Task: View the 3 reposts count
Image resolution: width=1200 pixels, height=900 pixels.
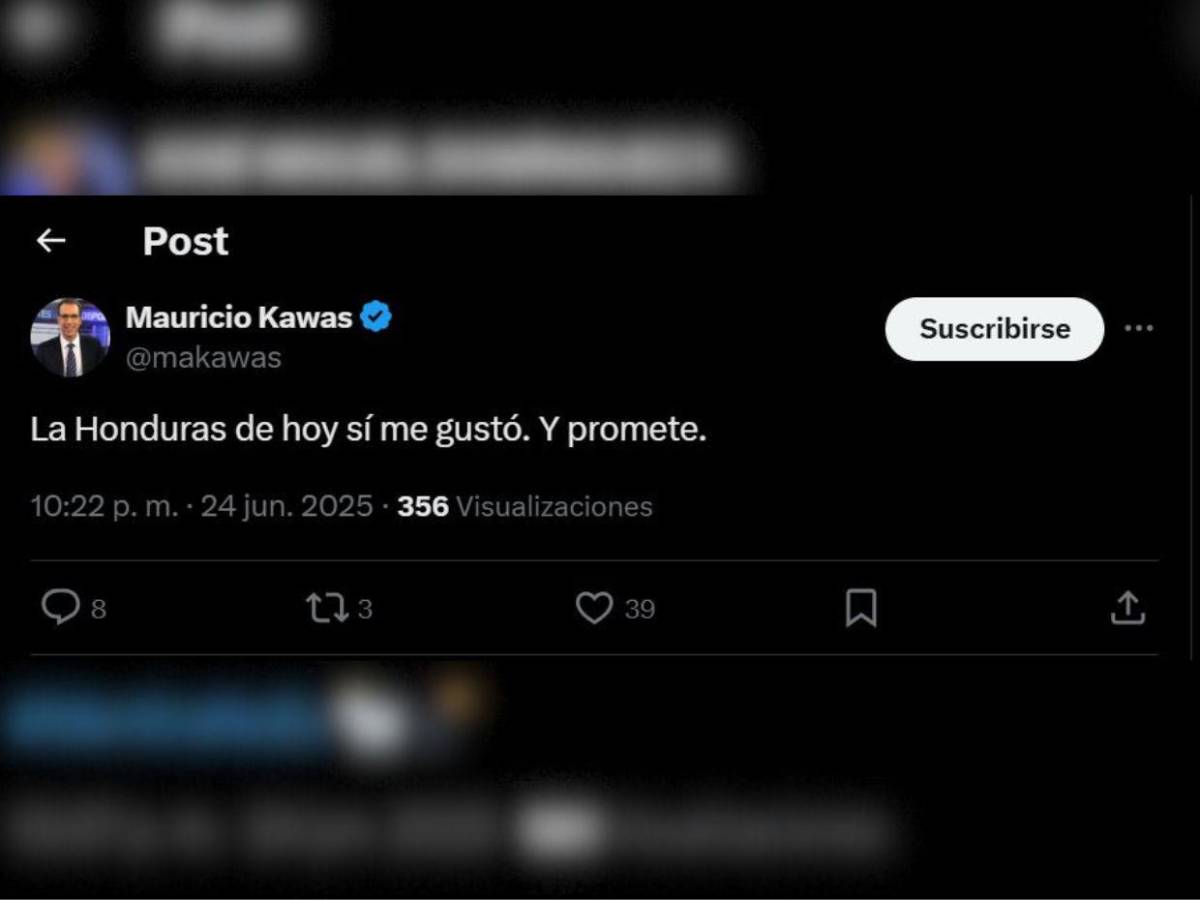Action: pos(365,609)
